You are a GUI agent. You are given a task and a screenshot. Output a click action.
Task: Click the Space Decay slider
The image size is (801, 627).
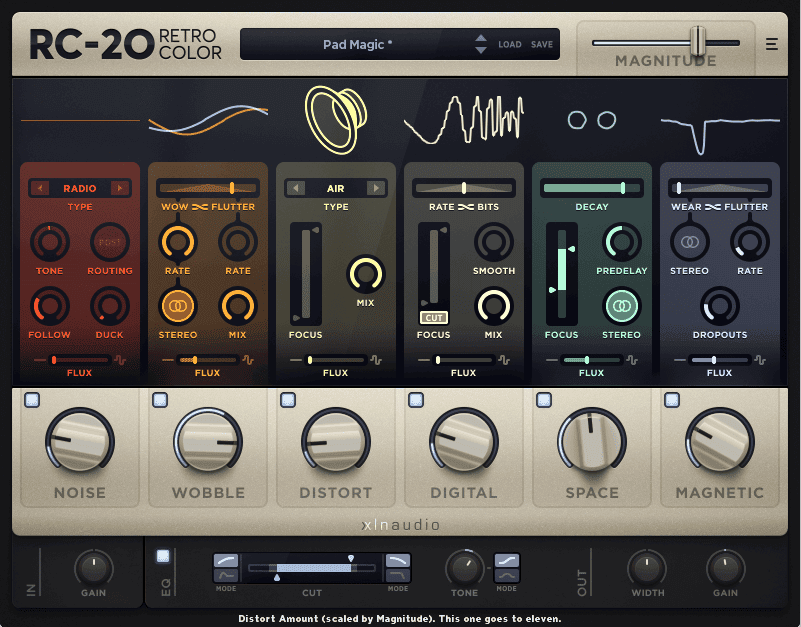(592, 188)
